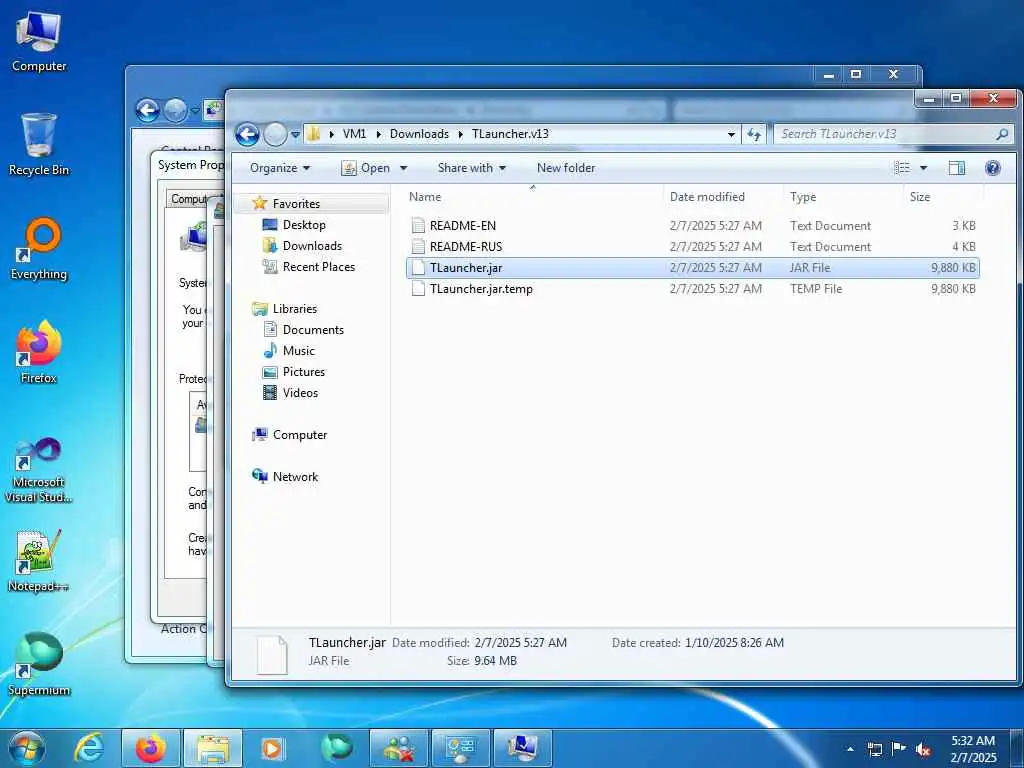
Task: Show hidden tray icons arrow
Action: click(x=850, y=749)
